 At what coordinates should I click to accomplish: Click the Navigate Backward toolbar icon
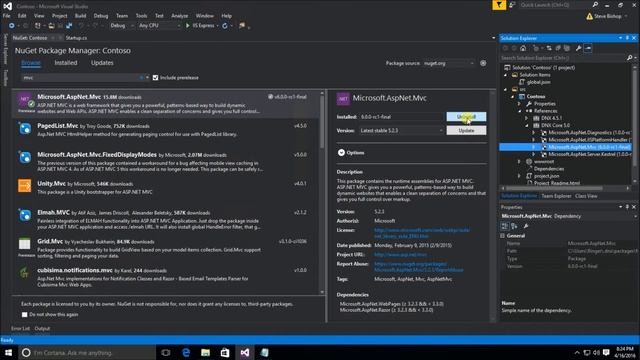point(11,26)
